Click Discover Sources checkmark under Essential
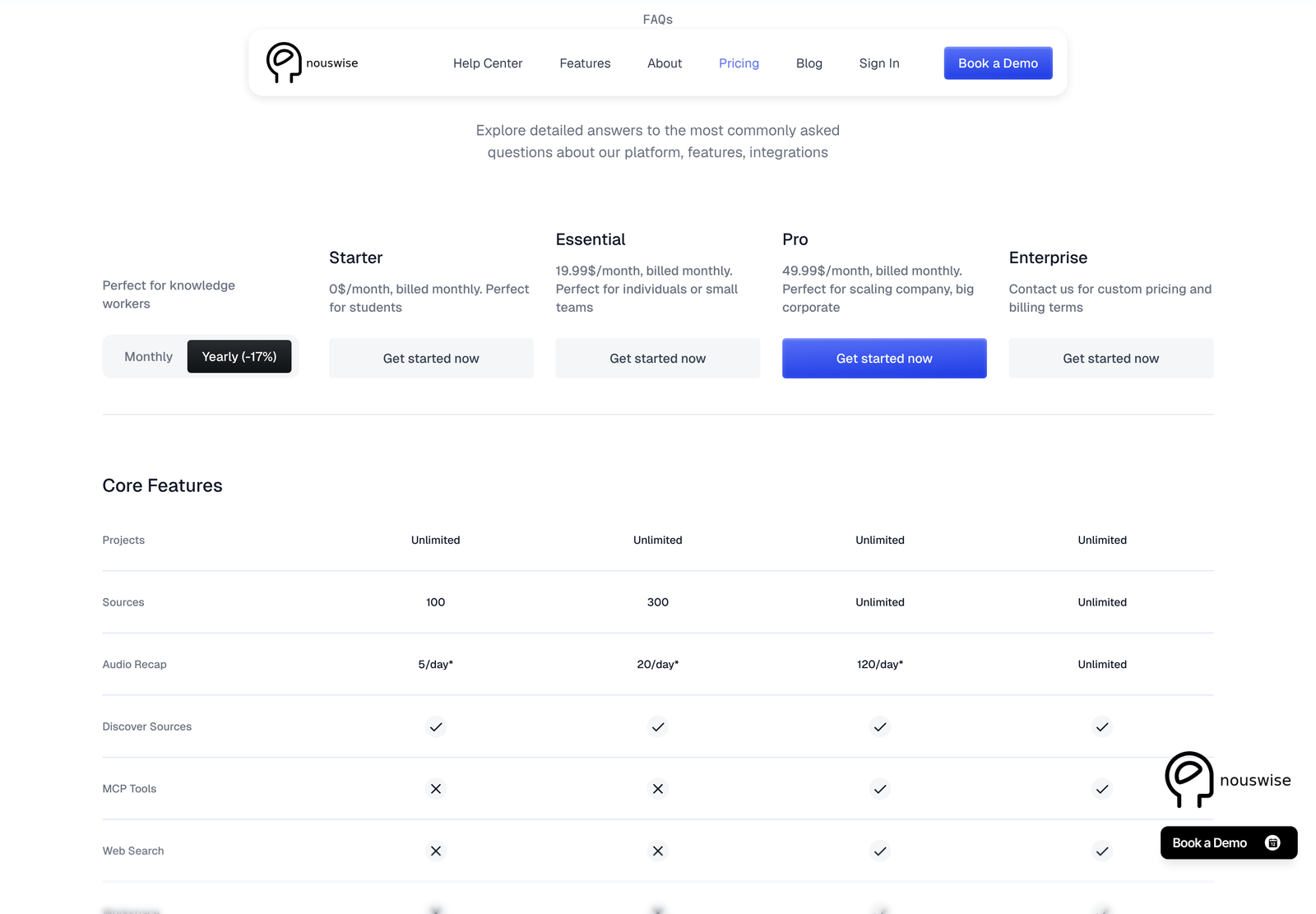 tap(658, 726)
